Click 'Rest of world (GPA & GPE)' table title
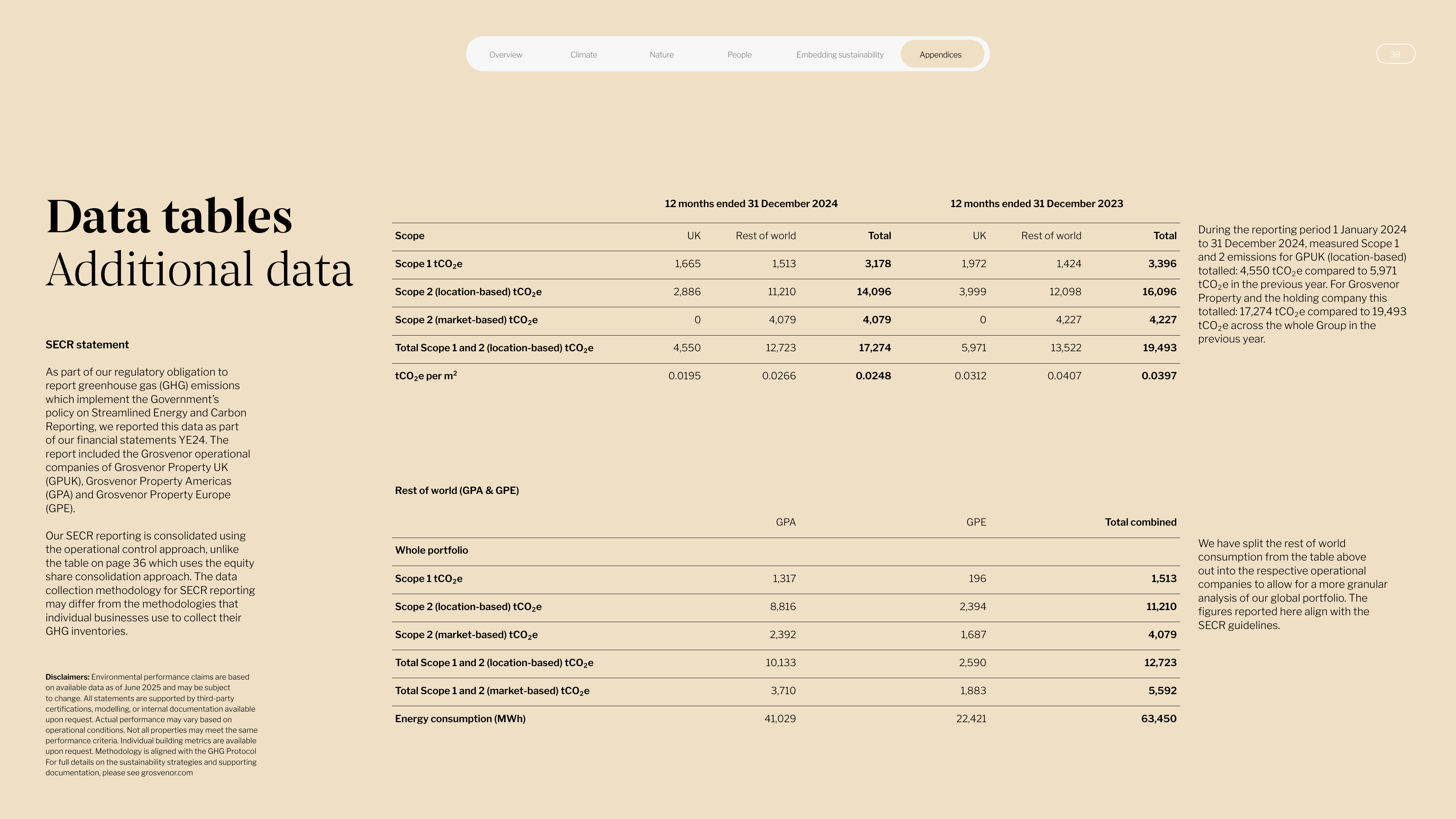1456x819 pixels. click(457, 491)
